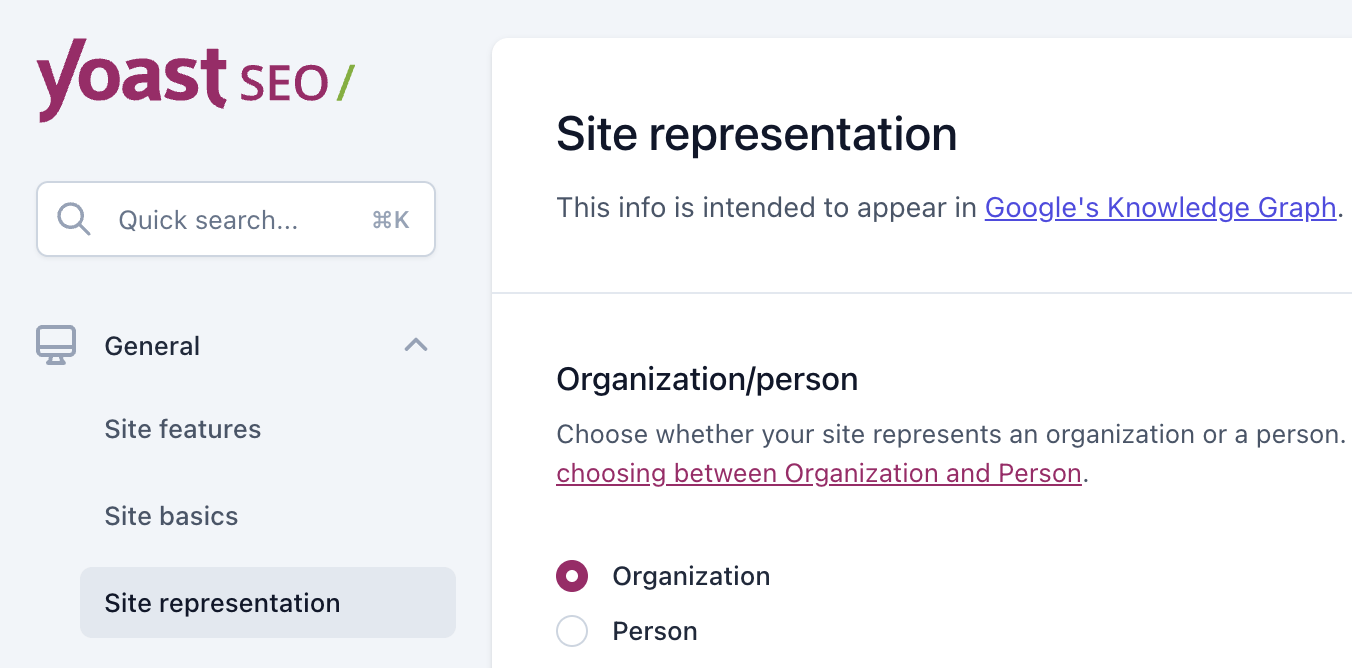This screenshot has height=668, width=1352.
Task: Follow the choosing between Organization and Person link
Action: pyautogui.click(x=818, y=473)
